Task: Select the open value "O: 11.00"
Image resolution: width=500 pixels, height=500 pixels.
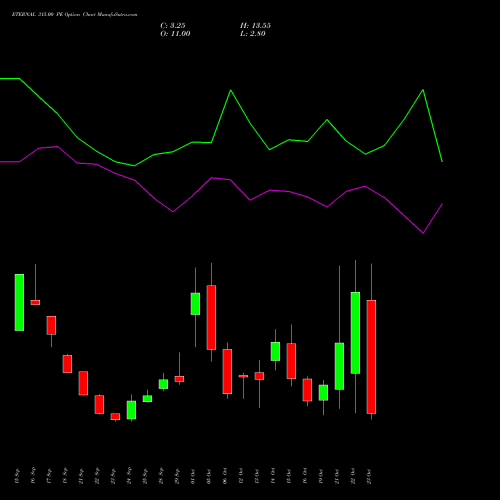Action: coord(175,34)
